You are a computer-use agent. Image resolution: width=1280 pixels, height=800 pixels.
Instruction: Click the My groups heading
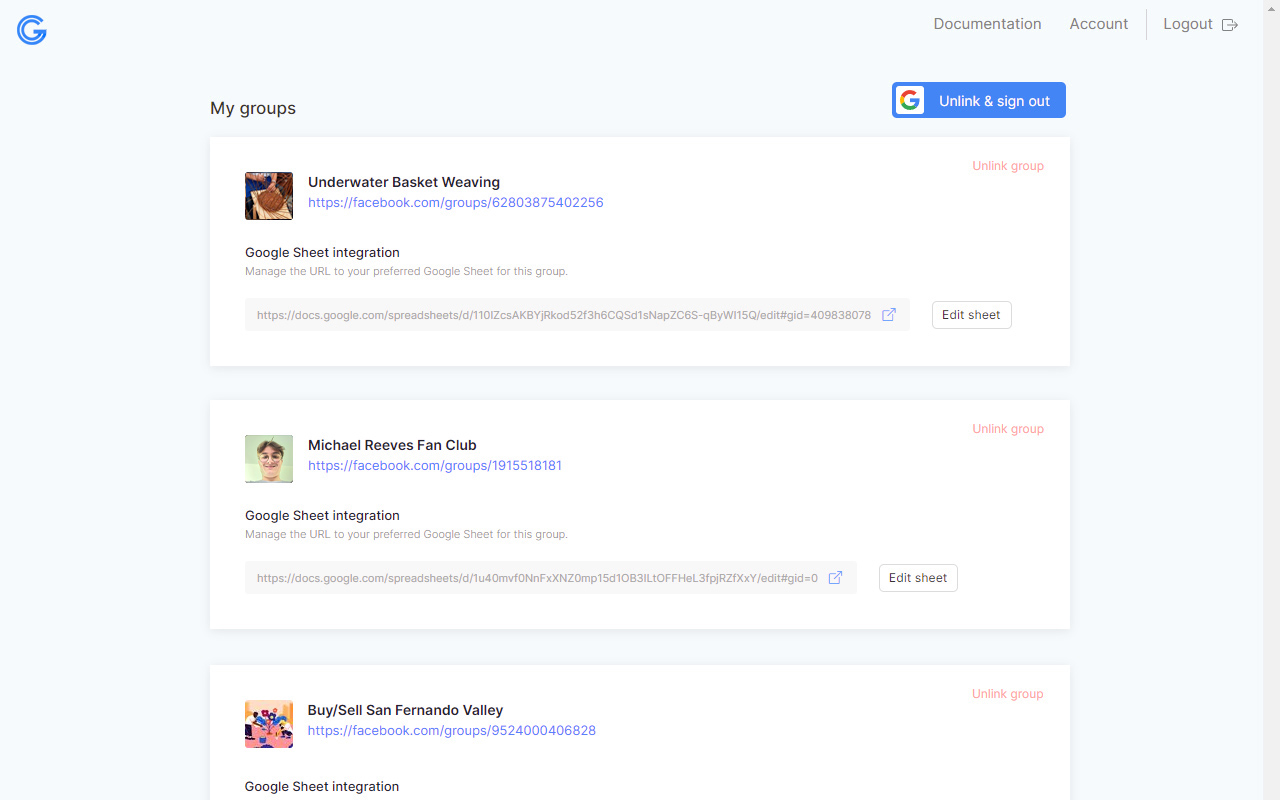tap(253, 108)
